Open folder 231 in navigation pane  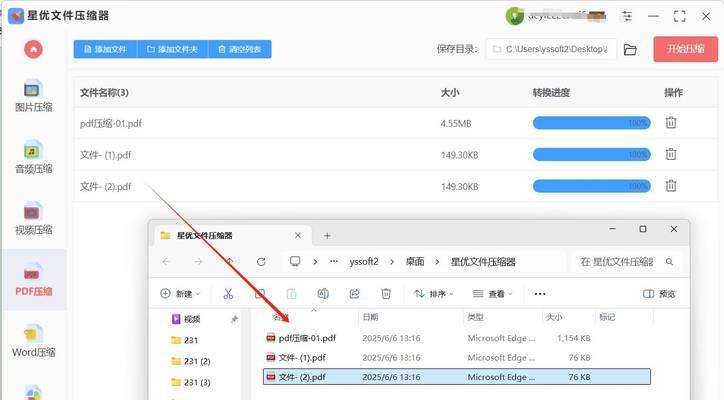point(185,340)
